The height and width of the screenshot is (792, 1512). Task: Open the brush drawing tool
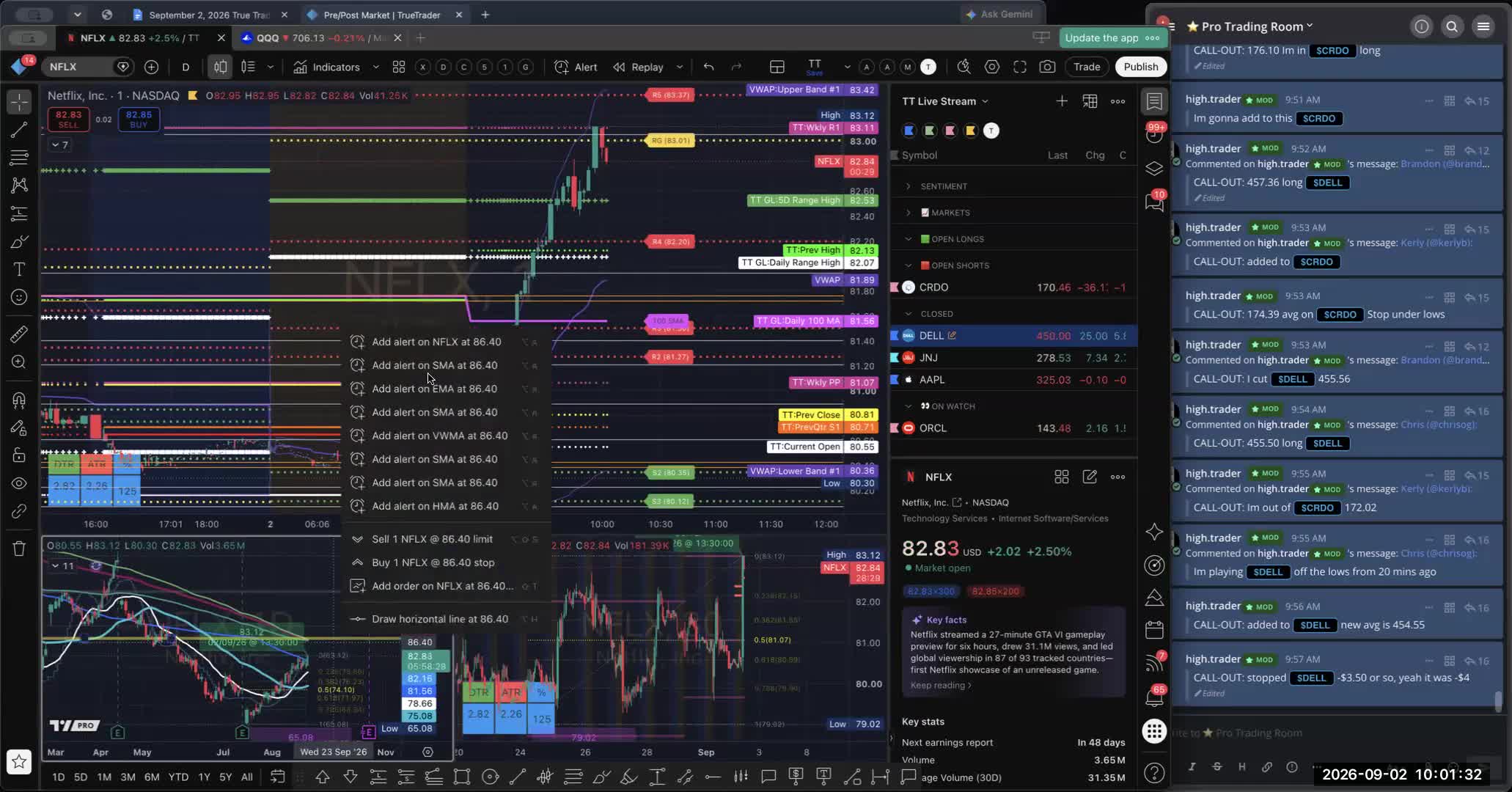pyautogui.click(x=19, y=242)
